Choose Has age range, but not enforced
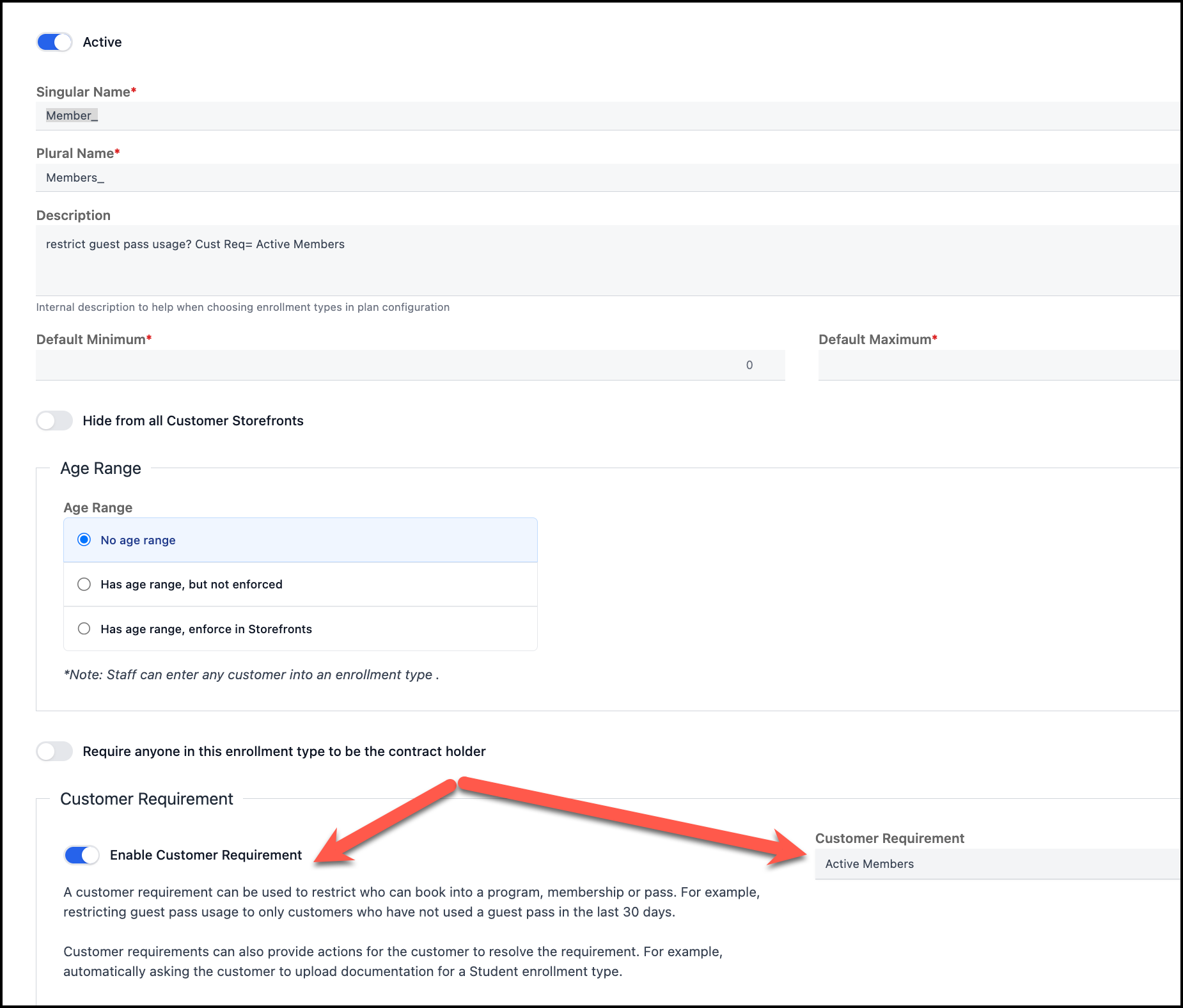The image size is (1183, 1008). click(x=84, y=585)
